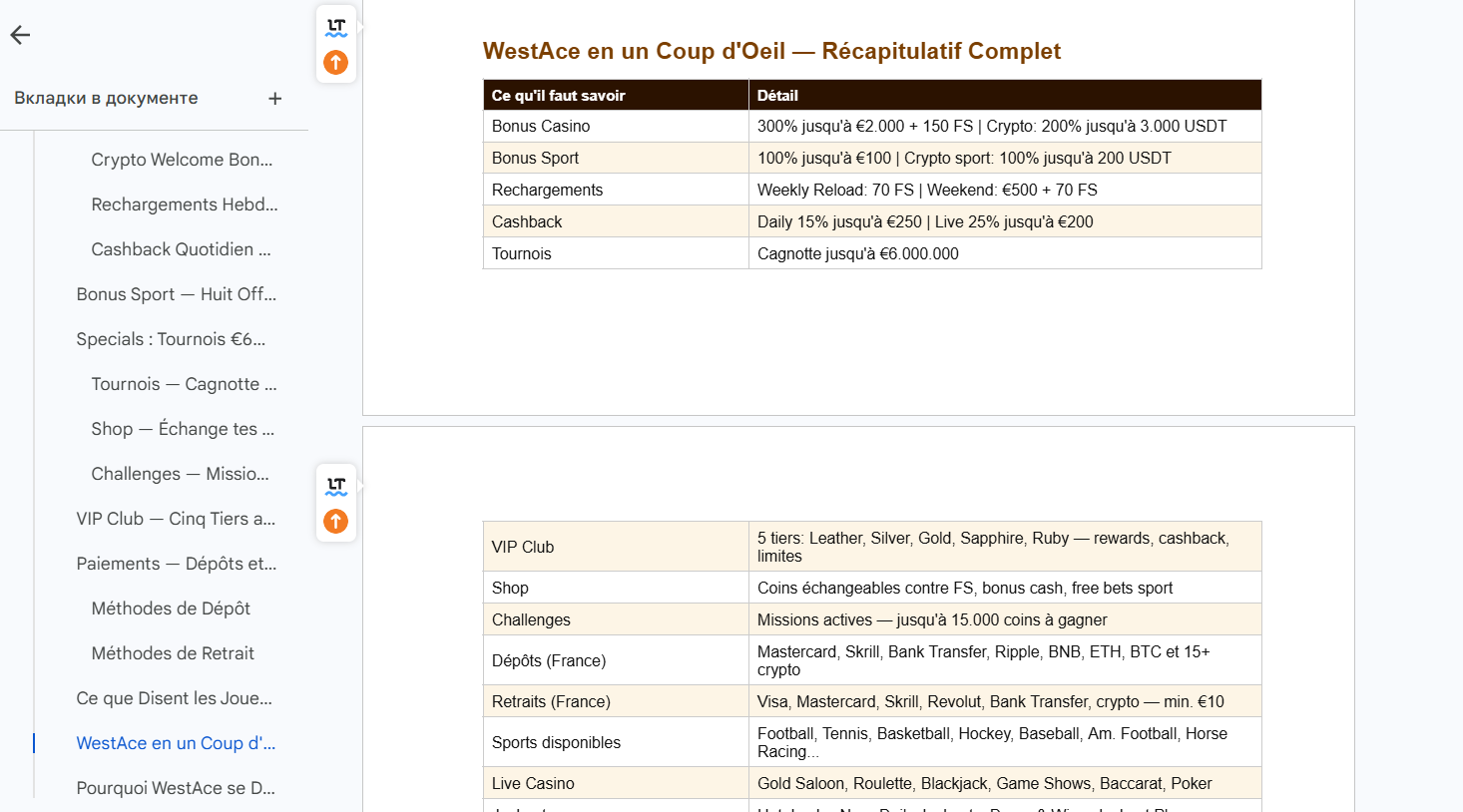Click the Daily 15% jusqu'à €250 cell

coord(1005,221)
